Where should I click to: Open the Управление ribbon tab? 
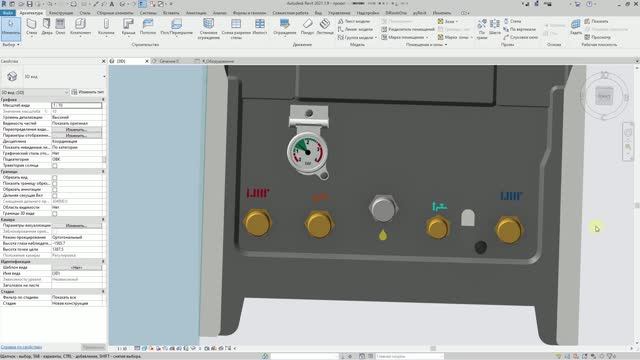(x=339, y=13)
